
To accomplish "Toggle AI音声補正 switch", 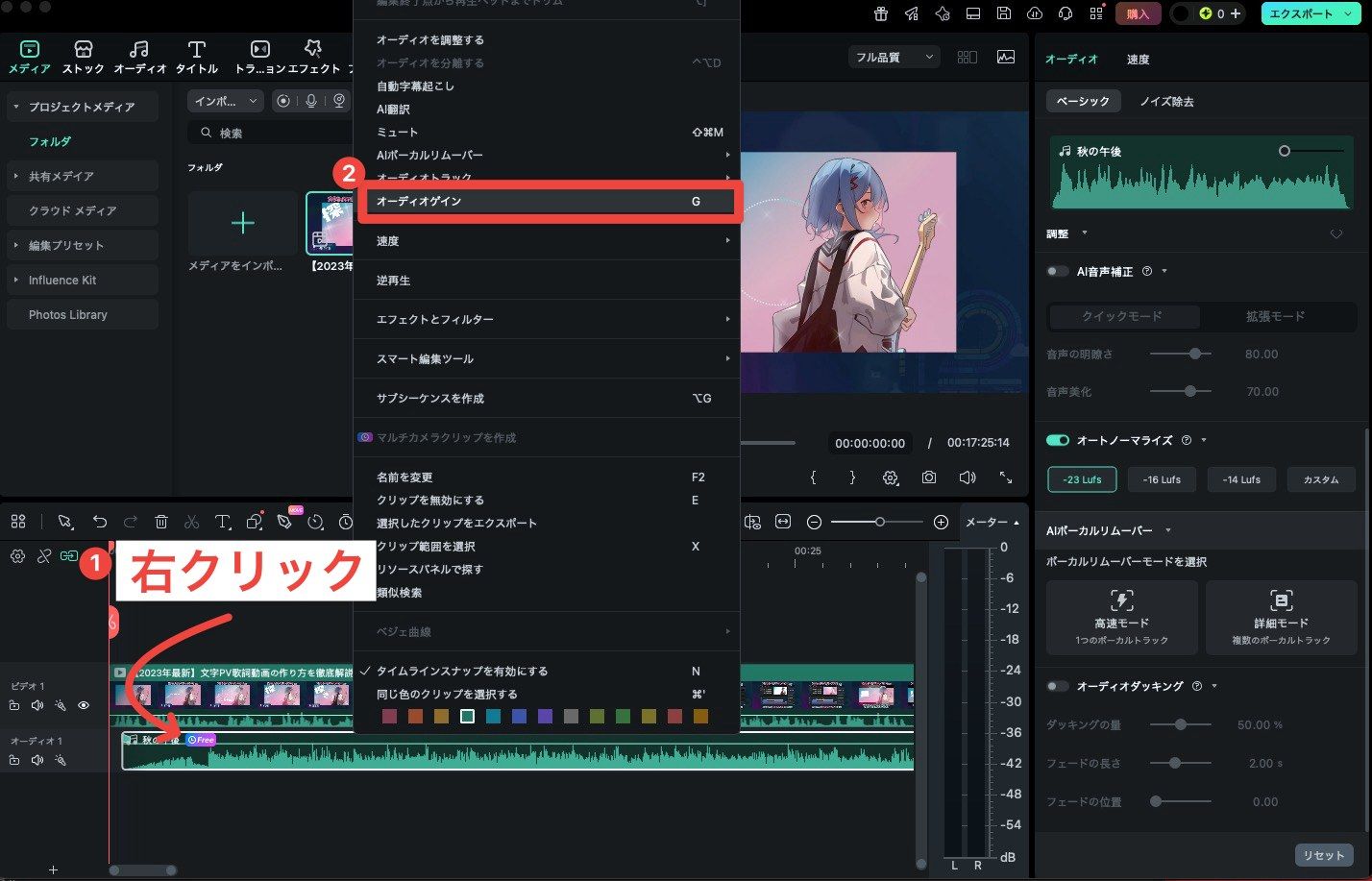I will [1057, 272].
